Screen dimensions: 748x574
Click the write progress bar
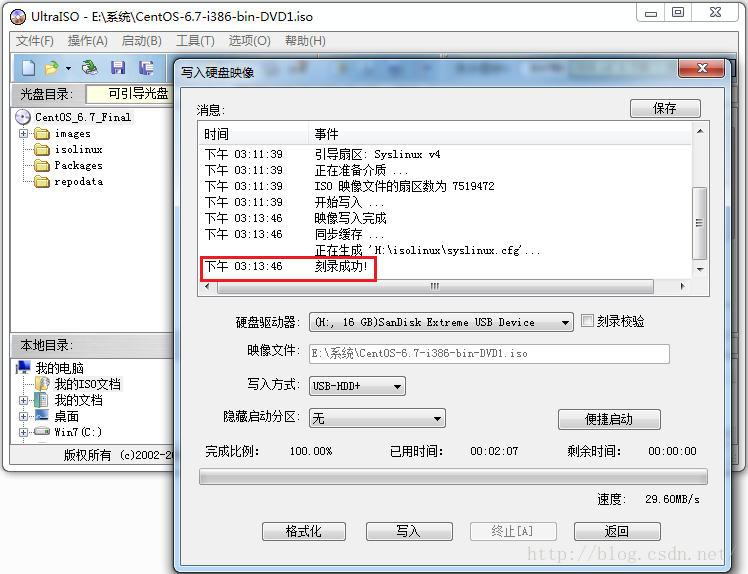coord(453,477)
